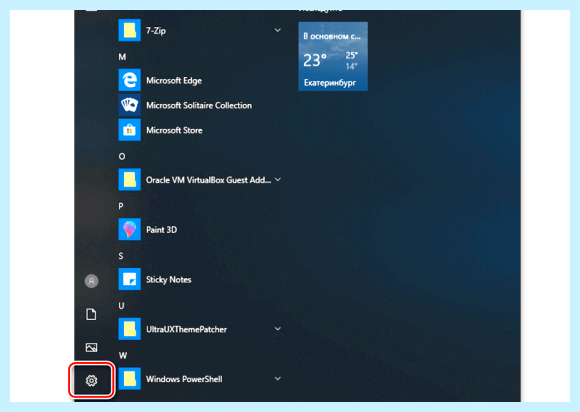Click the 7-Zip folder icon
The height and width of the screenshot is (412, 580).
[129, 30]
